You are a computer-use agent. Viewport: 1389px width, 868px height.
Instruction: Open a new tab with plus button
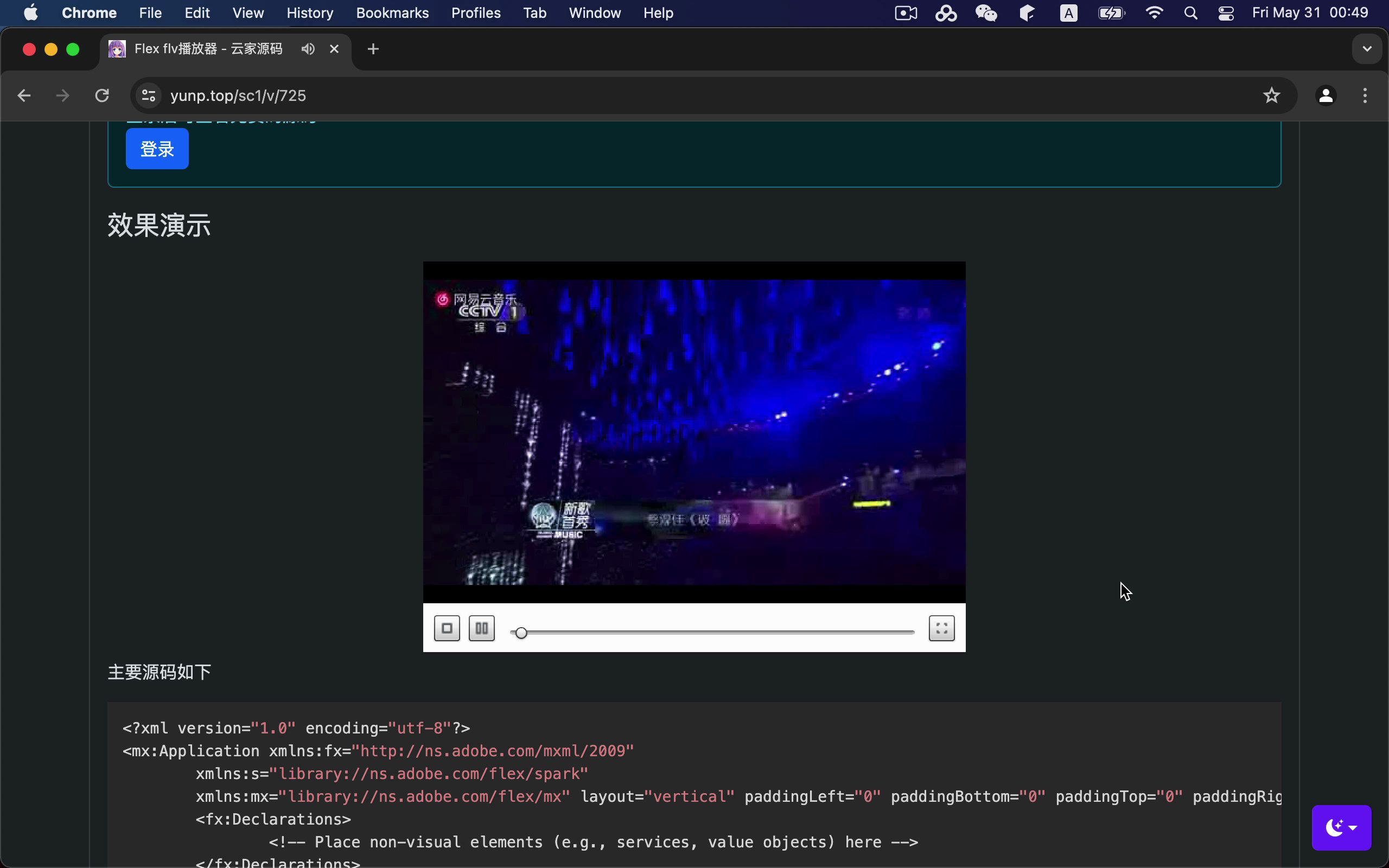pos(373,49)
